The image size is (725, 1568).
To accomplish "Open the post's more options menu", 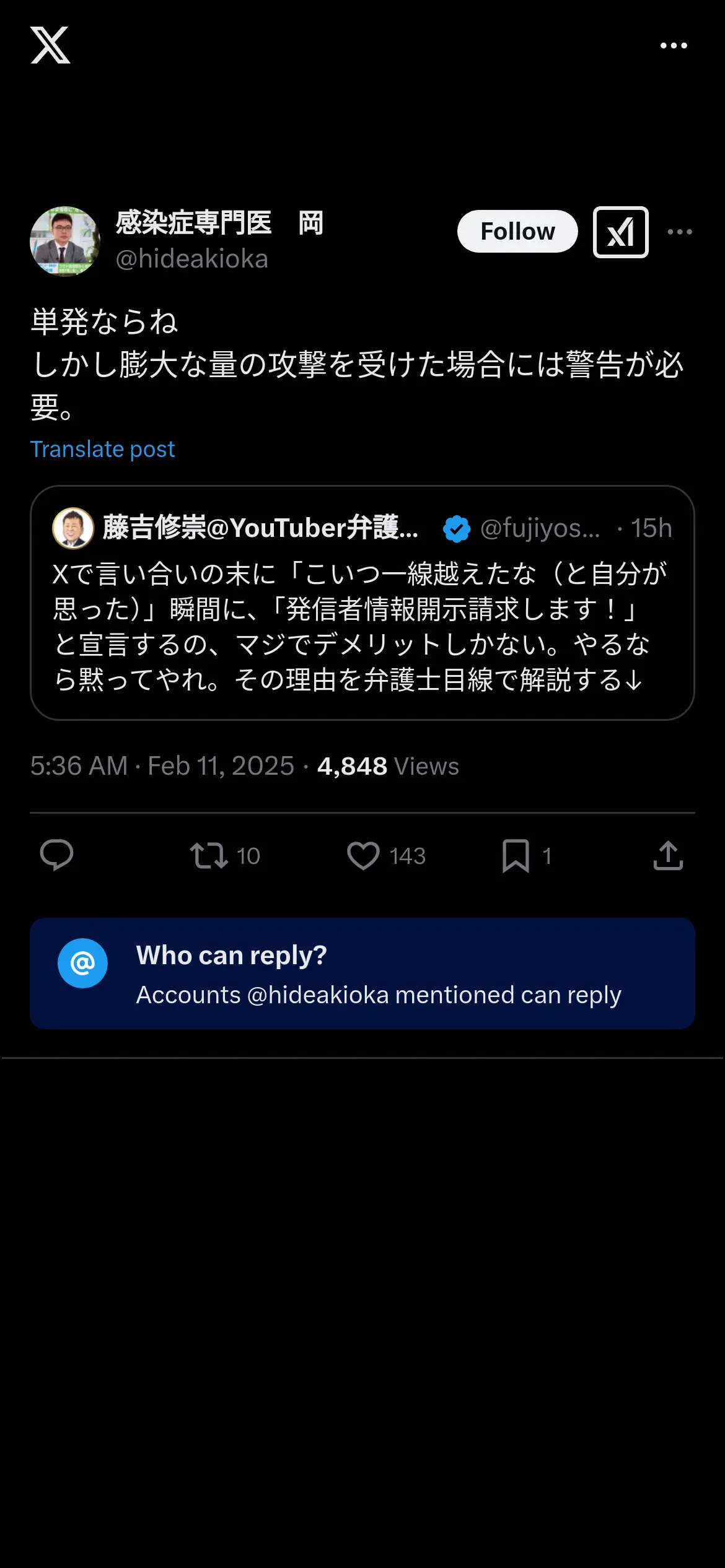I will [x=680, y=232].
